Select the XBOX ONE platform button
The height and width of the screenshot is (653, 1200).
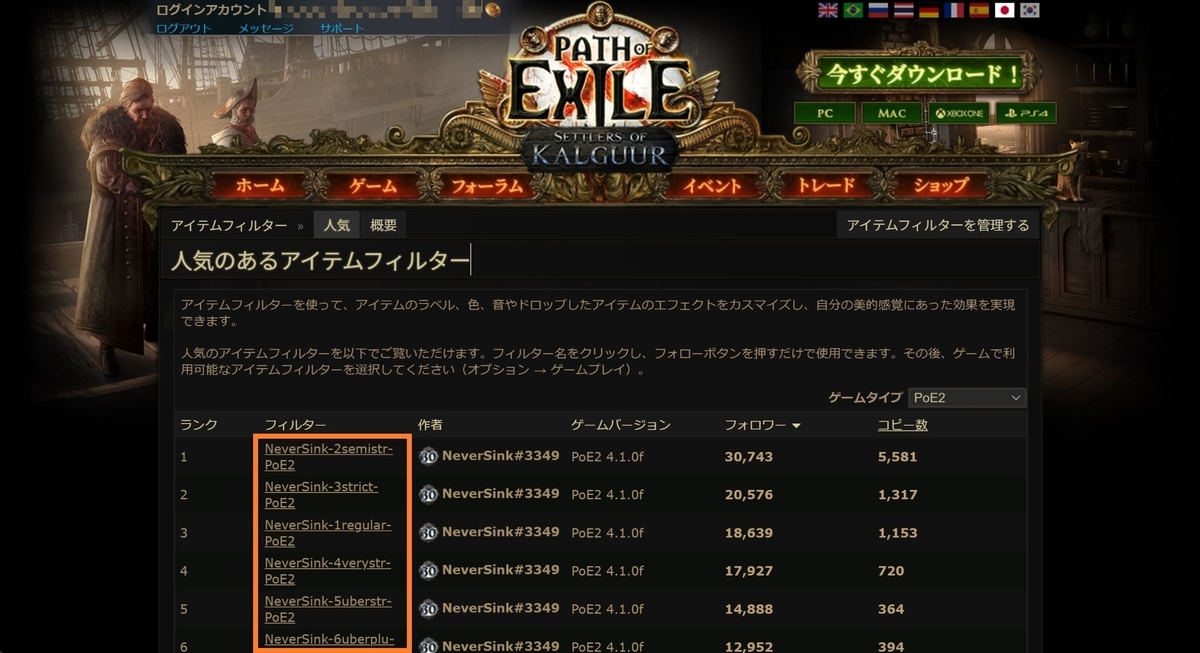point(960,113)
